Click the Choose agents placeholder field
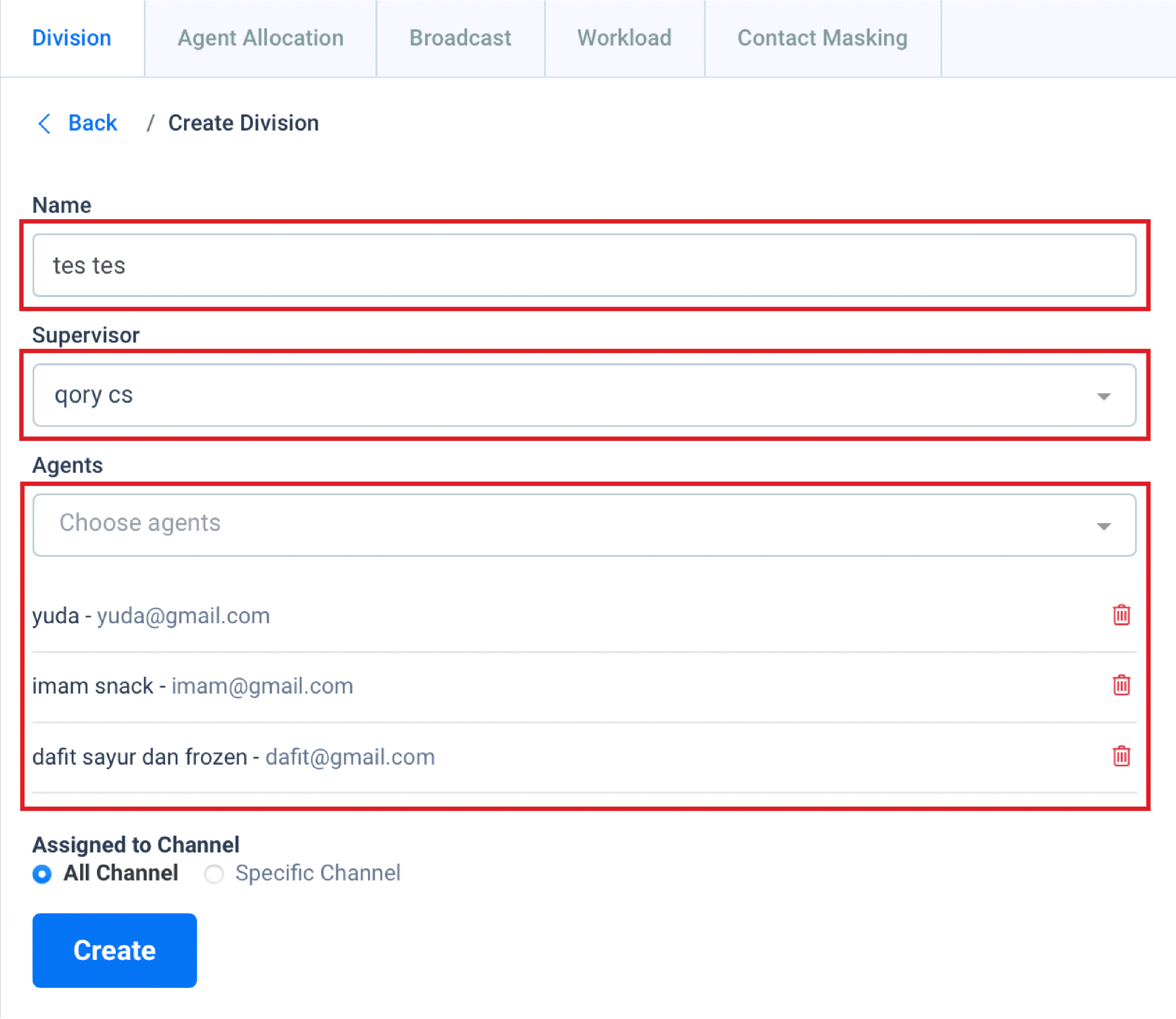Viewport: 1176px width, 1019px height. point(140,523)
